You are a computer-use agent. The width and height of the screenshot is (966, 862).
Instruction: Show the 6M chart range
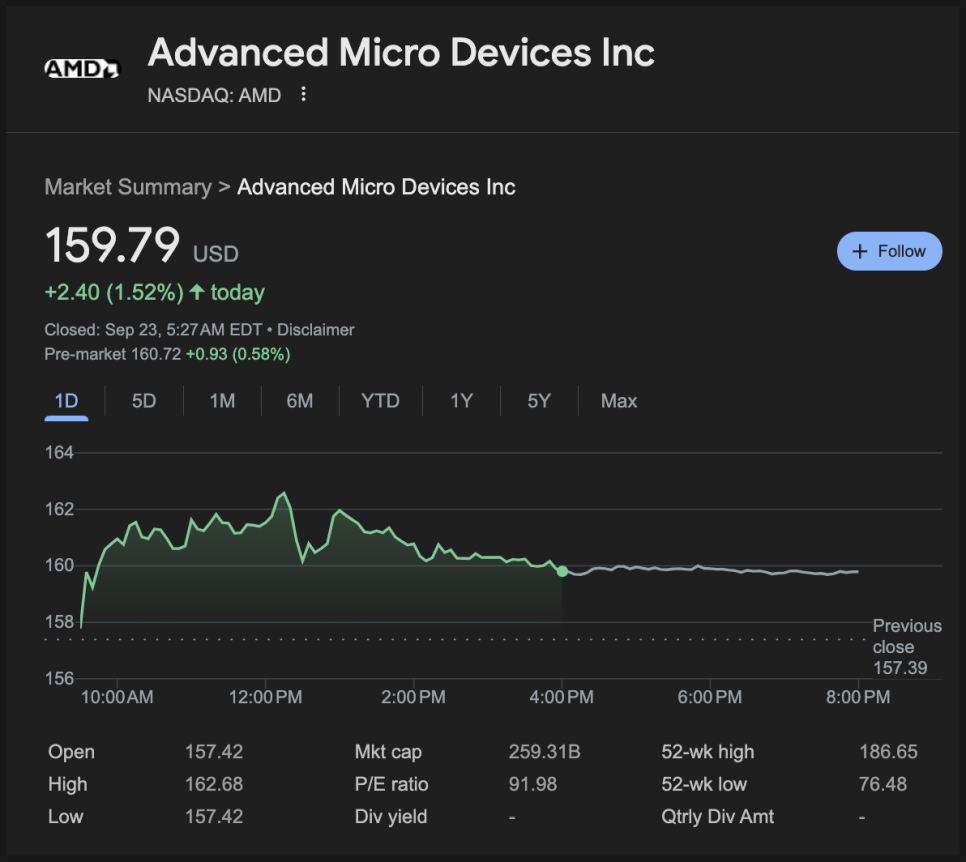299,401
